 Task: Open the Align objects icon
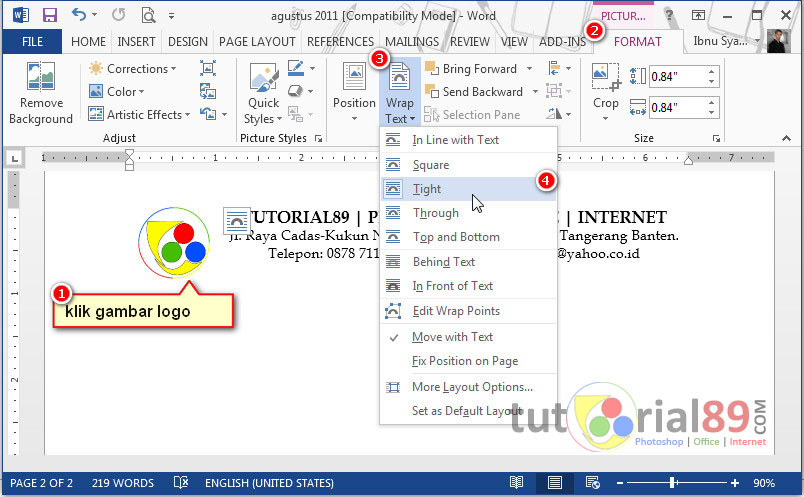click(x=554, y=68)
